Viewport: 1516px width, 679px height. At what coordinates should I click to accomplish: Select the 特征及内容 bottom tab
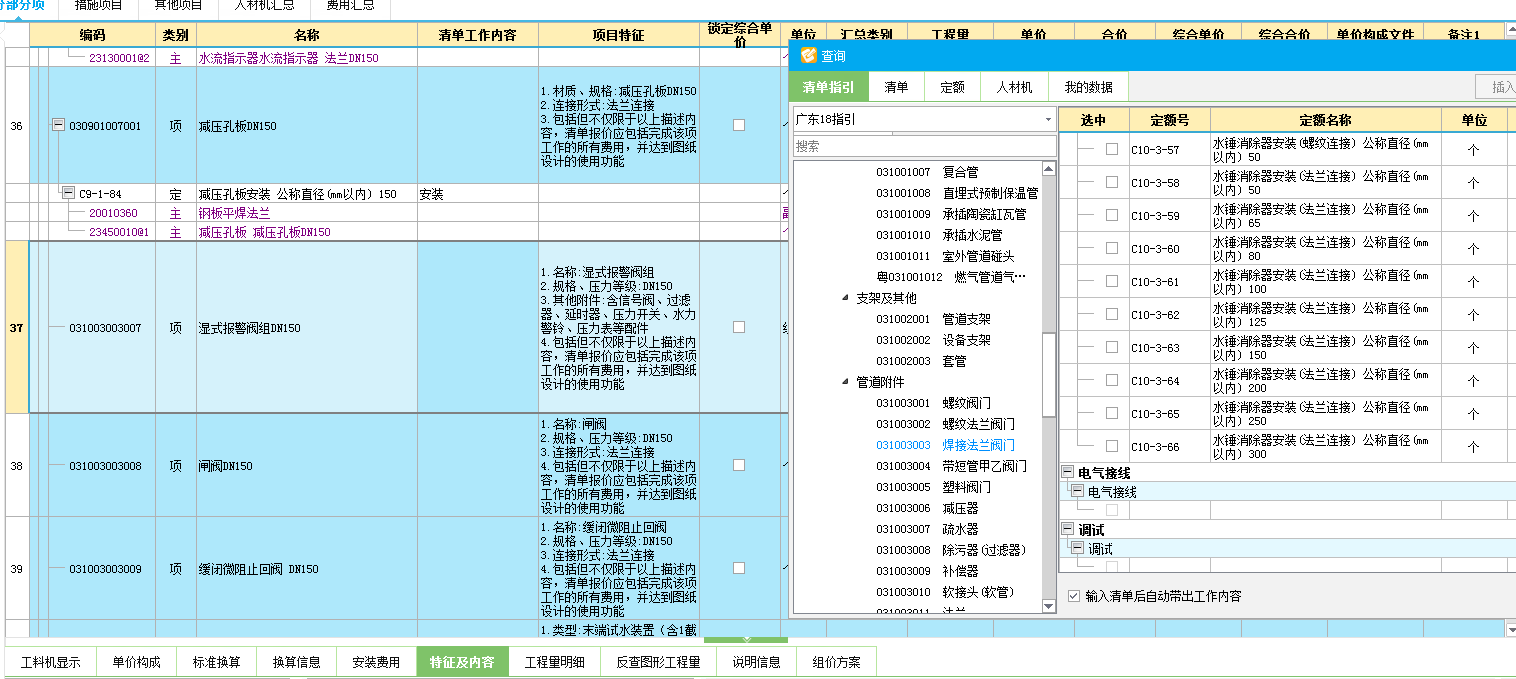coord(462,662)
